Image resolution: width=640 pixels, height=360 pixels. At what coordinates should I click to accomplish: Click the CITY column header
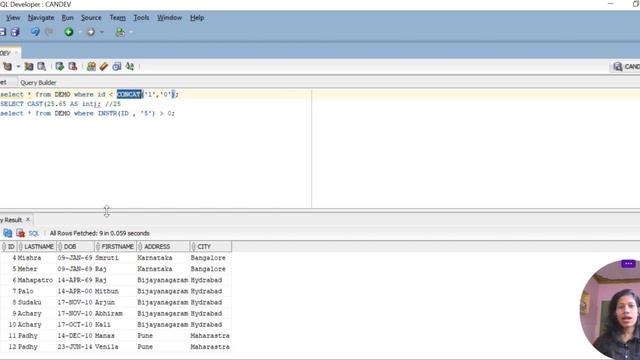211,247
